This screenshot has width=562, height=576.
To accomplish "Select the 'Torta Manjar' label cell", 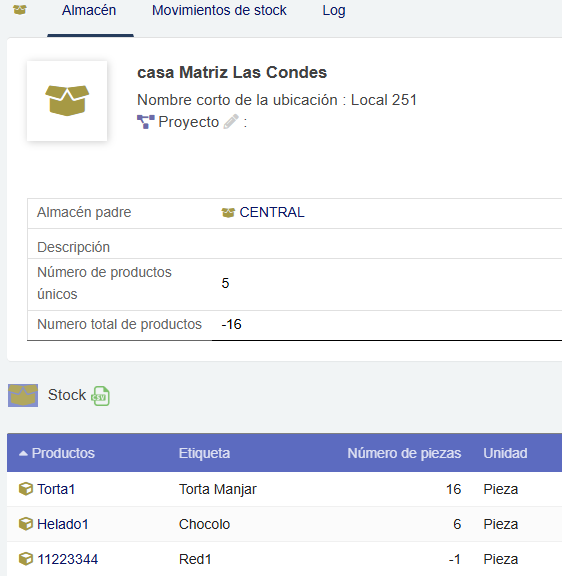I will click(x=218, y=489).
